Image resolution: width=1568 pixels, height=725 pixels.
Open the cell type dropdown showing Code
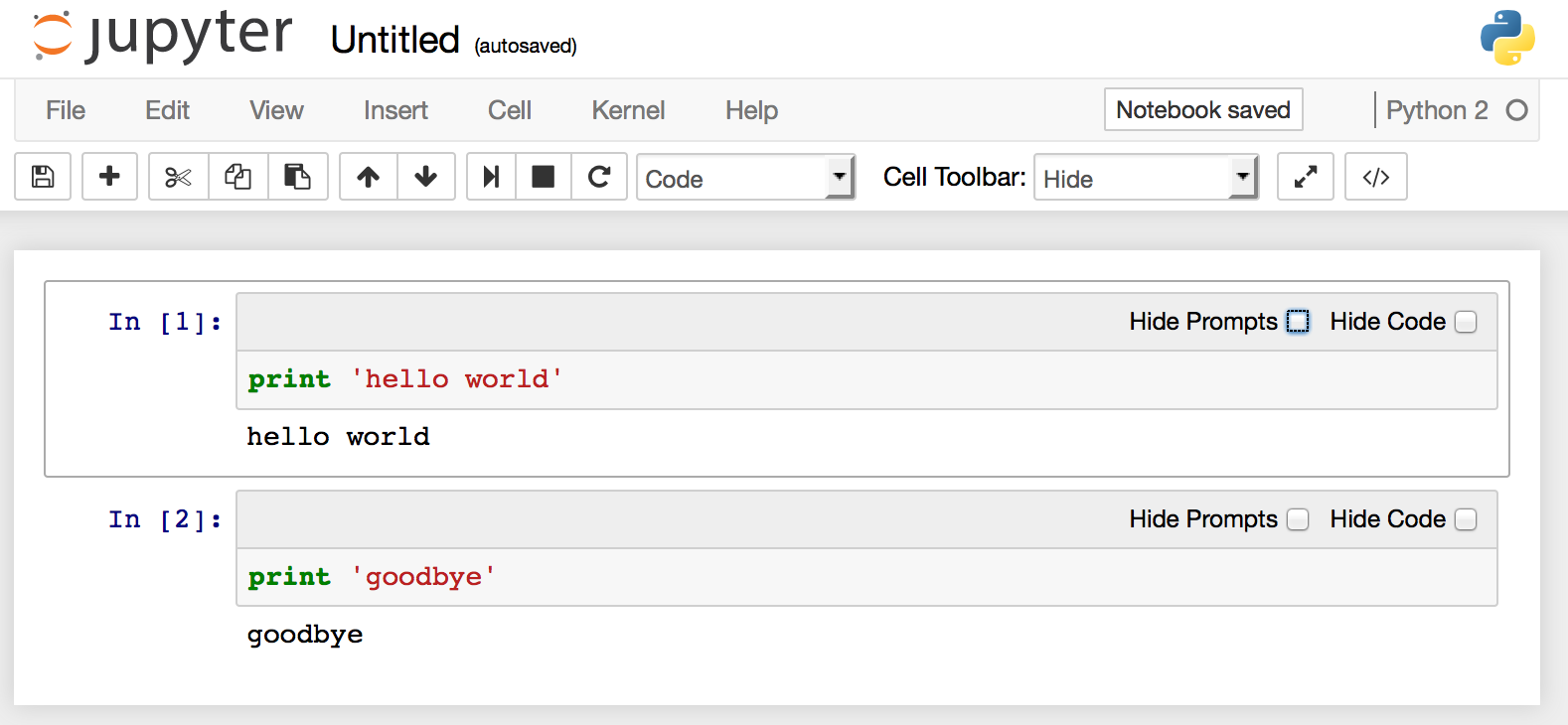(x=746, y=178)
